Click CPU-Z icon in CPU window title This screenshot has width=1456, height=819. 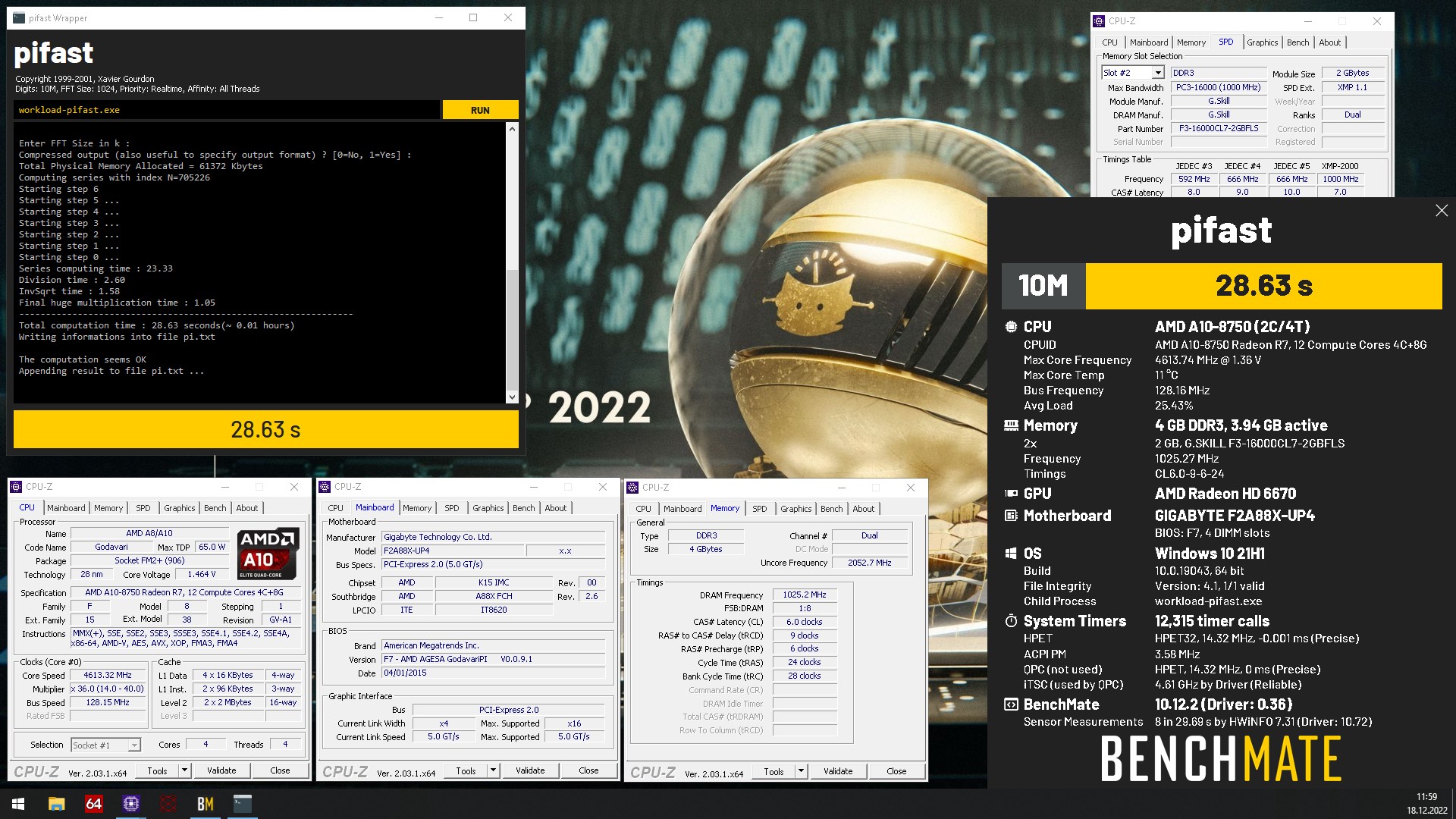(x=16, y=487)
